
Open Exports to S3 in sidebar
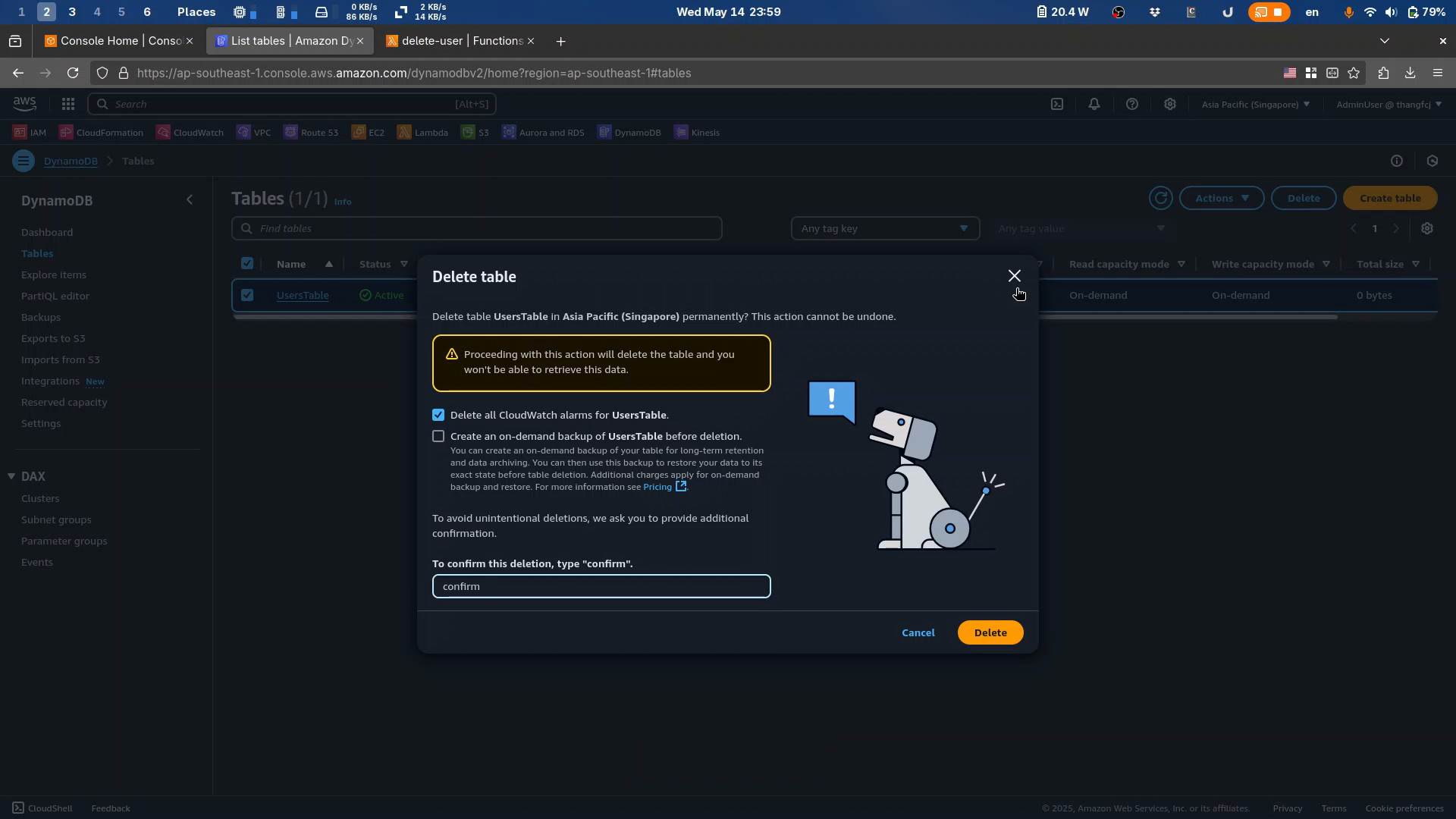tap(53, 338)
